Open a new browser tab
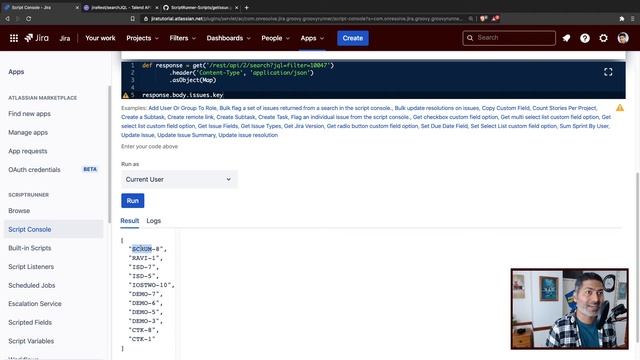 (247, 7)
